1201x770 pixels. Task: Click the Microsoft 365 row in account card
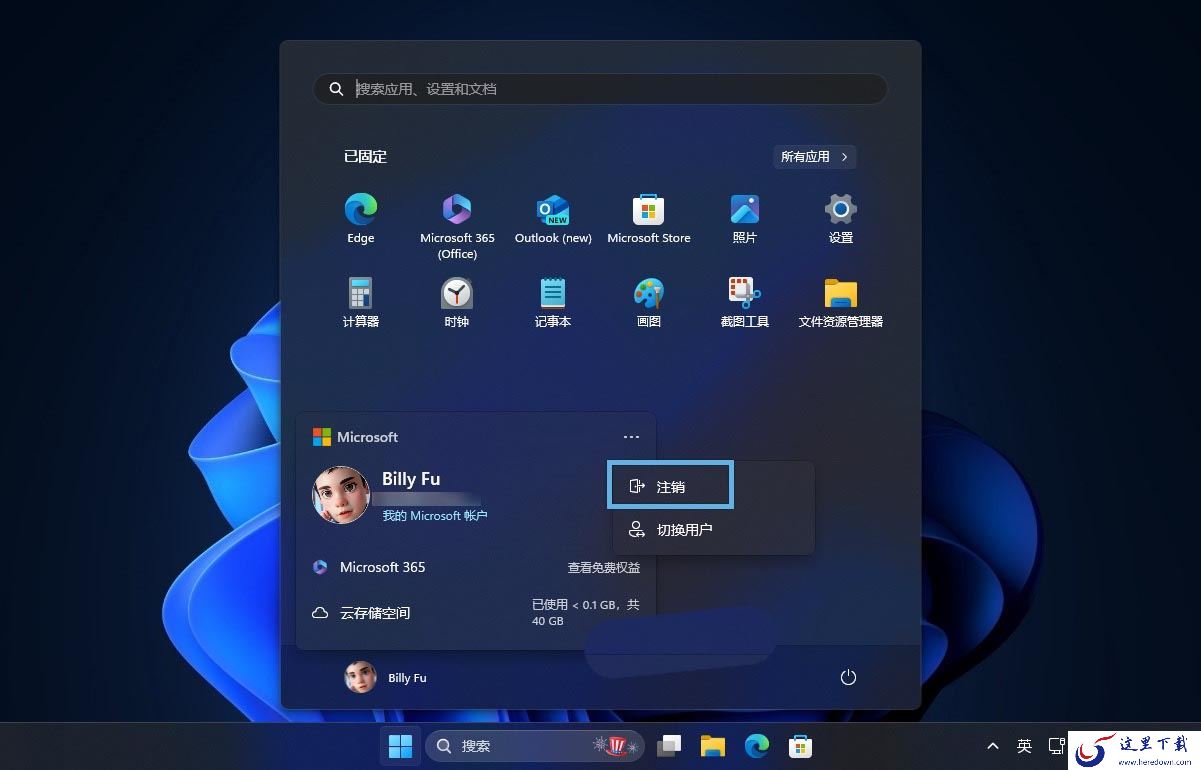(x=476, y=567)
